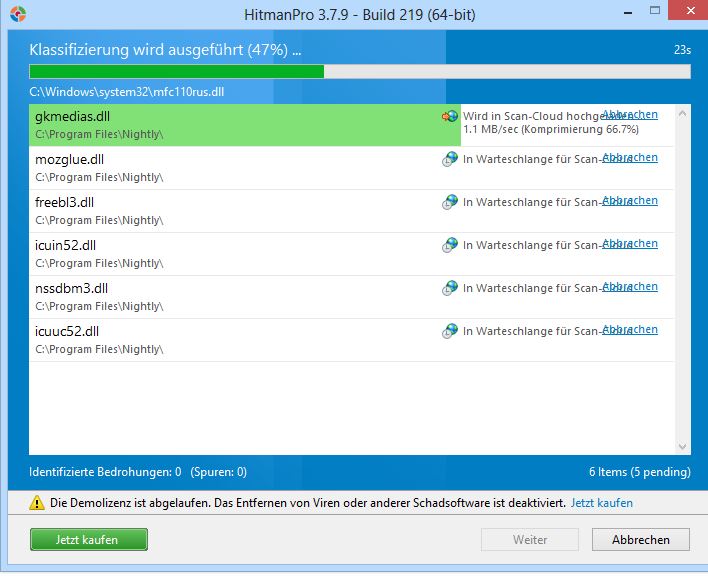Open the blue Jetzt kaufen link in license notice
The height and width of the screenshot is (576, 708).
click(x=601, y=503)
